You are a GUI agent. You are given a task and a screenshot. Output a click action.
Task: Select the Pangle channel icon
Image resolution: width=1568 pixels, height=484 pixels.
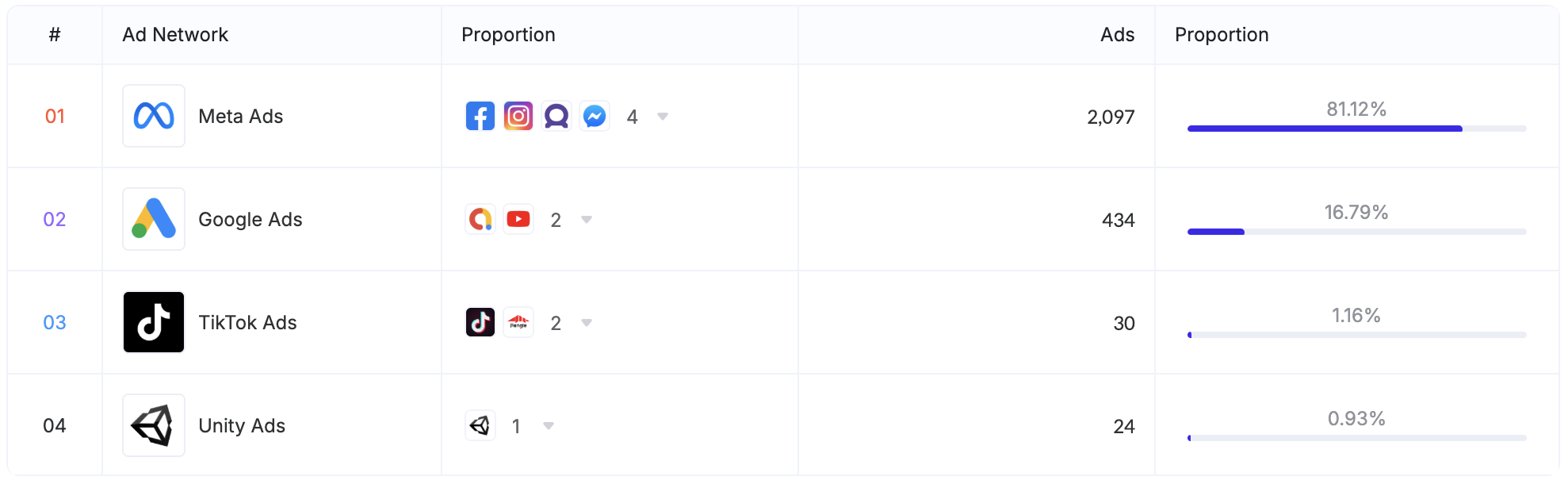click(x=518, y=322)
